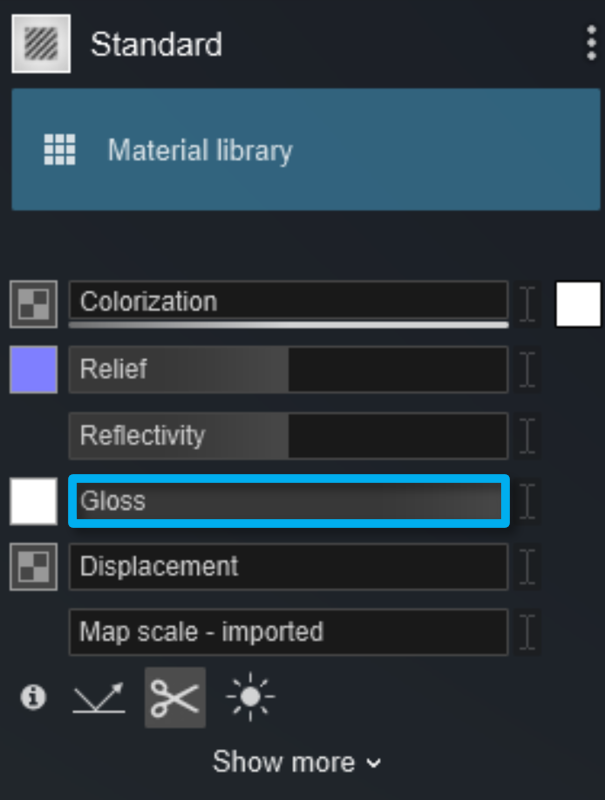Click the Map scale - imported field
Viewport: 605px width, 800px height.
[289, 632]
